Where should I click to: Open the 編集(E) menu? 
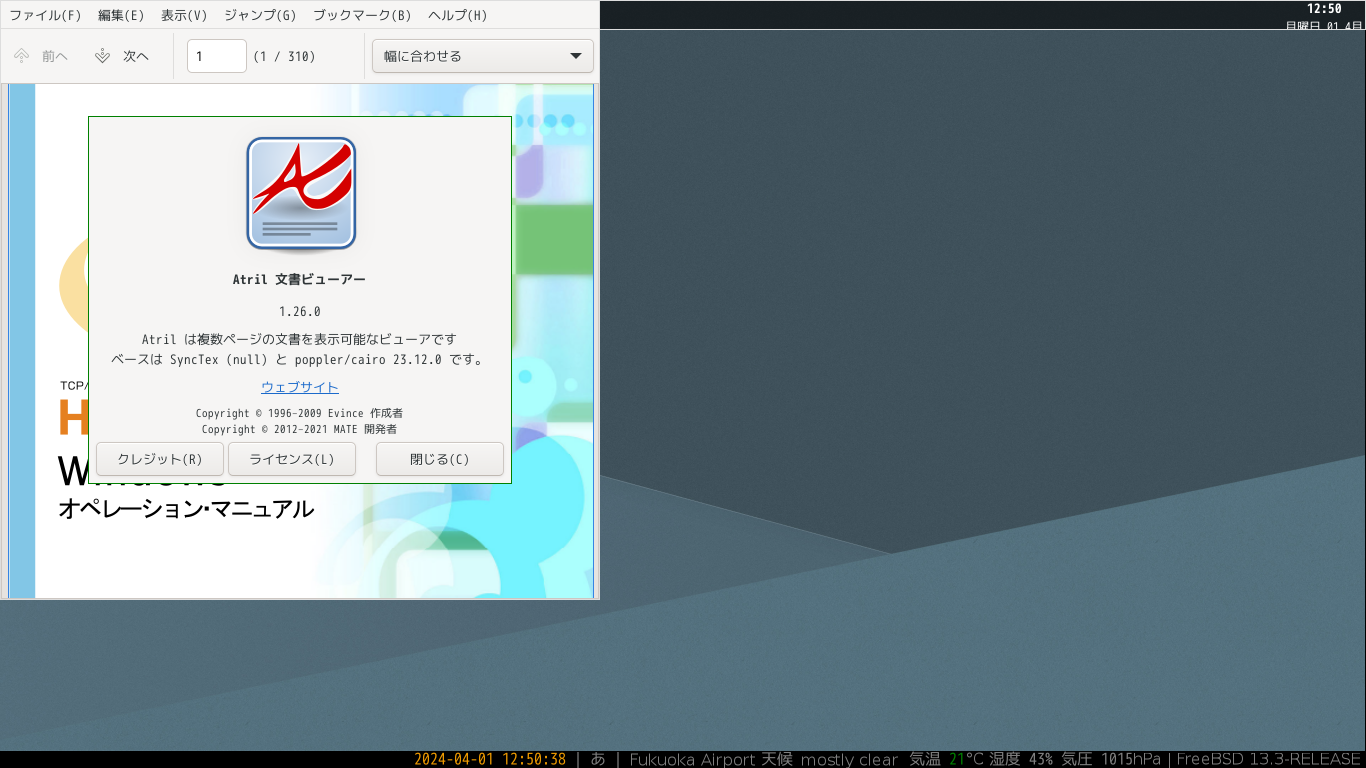[121, 15]
